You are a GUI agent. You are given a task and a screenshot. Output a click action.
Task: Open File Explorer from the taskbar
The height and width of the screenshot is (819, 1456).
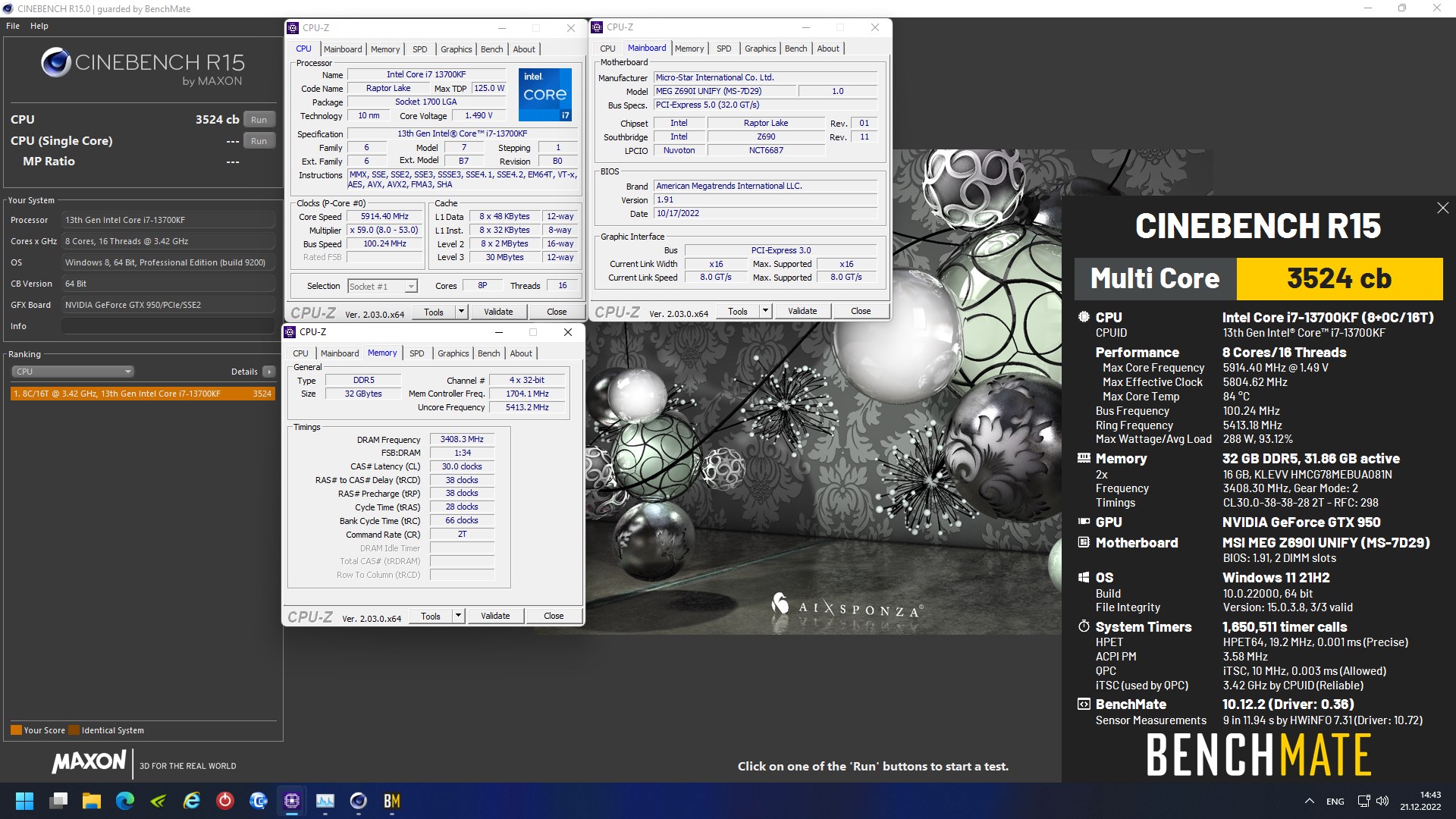[x=92, y=801]
